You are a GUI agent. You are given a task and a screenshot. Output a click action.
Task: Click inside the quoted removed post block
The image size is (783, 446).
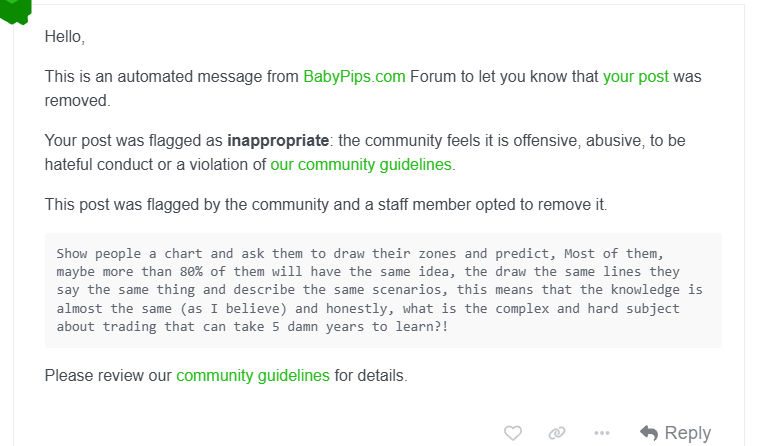(383, 290)
